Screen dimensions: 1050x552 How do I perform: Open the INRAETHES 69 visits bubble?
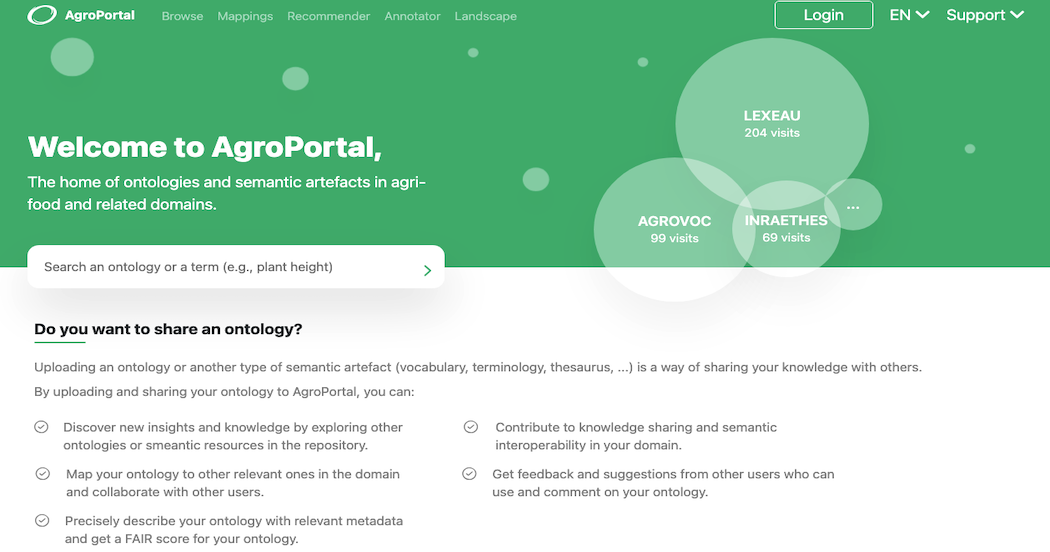(786, 228)
